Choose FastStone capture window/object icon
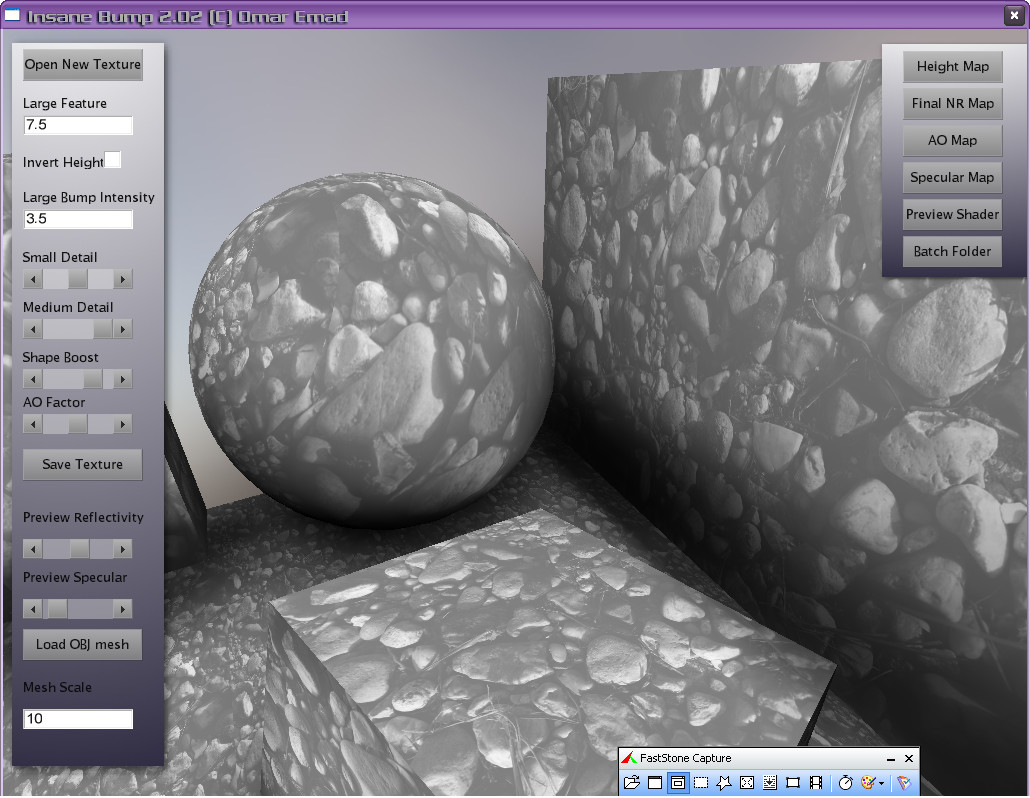The width and height of the screenshot is (1030, 798). (678, 782)
